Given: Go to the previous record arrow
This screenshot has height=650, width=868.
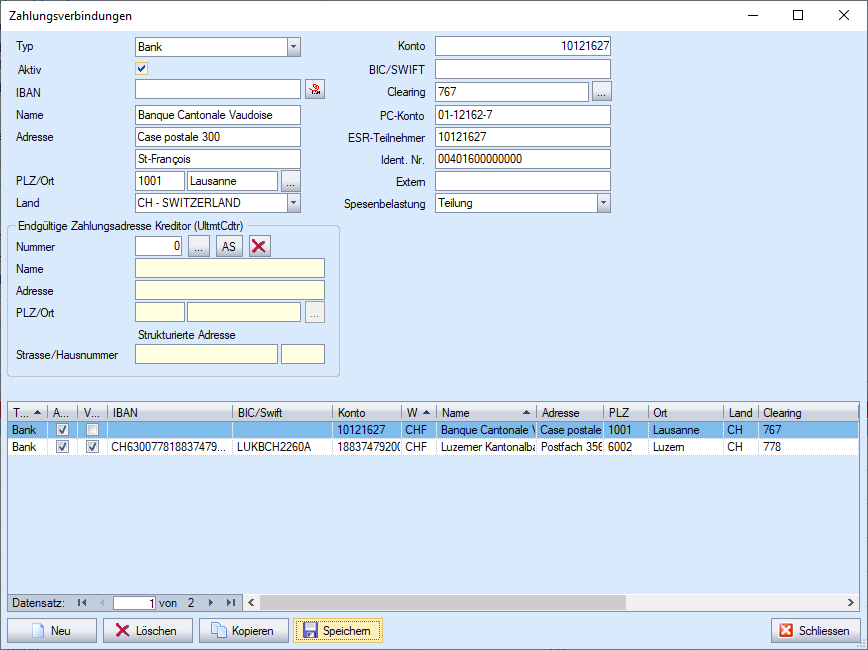Looking at the screenshot, I should pos(102,603).
